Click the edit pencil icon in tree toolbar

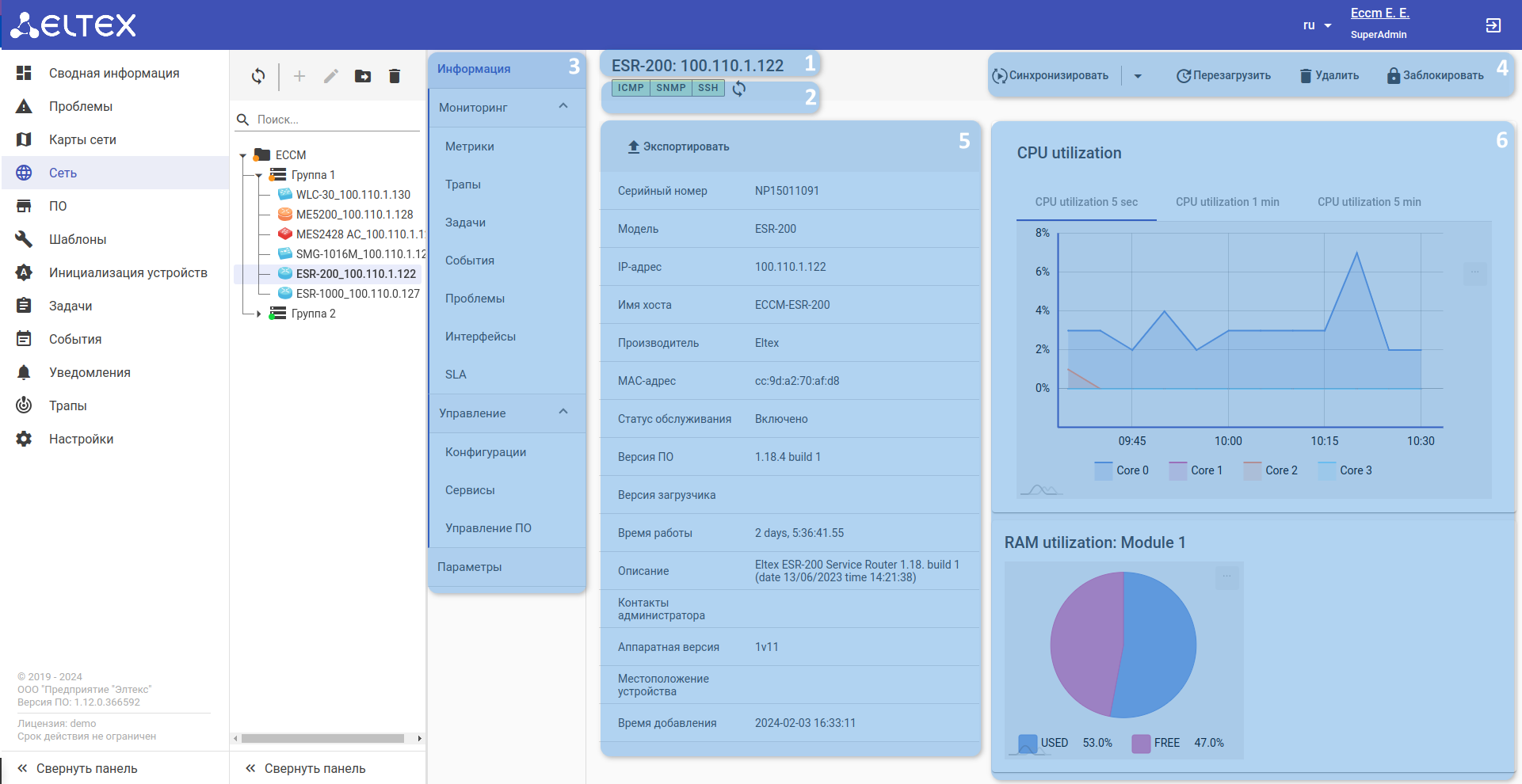[331, 76]
